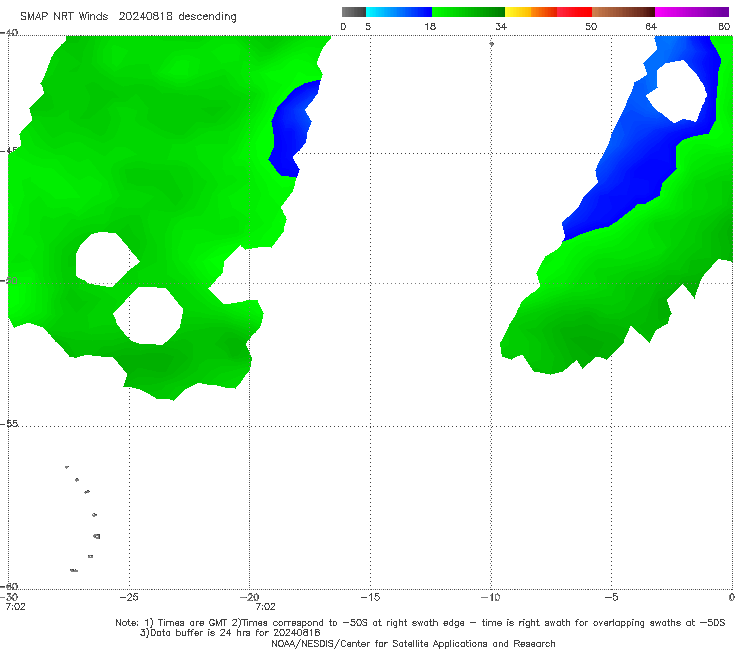Click the -10 longitude axis label
The height and width of the screenshot is (650, 740).
click(491, 597)
